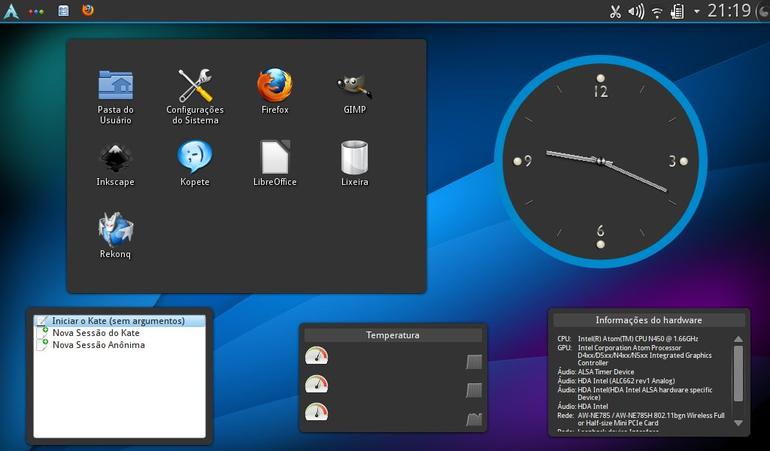
Task: Open the Arch Linux application launcher
Action: (11, 11)
